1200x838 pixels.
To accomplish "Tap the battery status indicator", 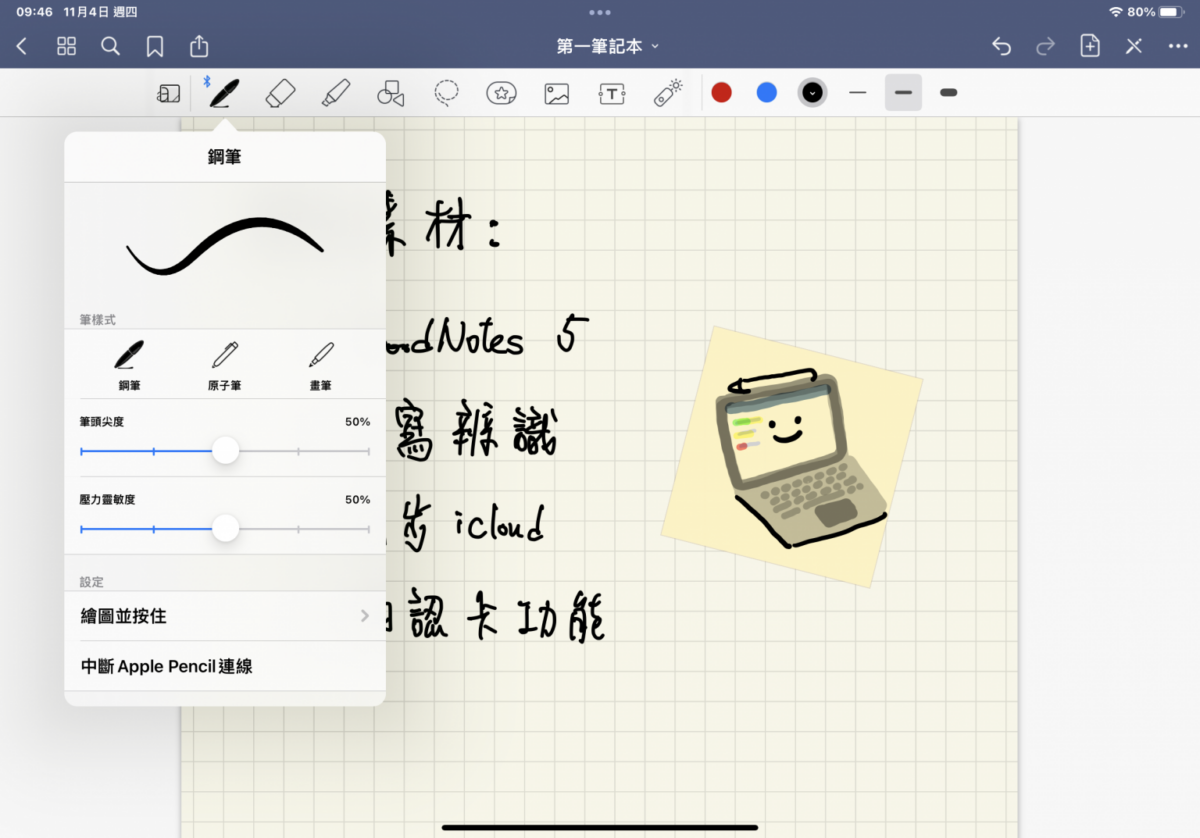I will coord(1172,12).
